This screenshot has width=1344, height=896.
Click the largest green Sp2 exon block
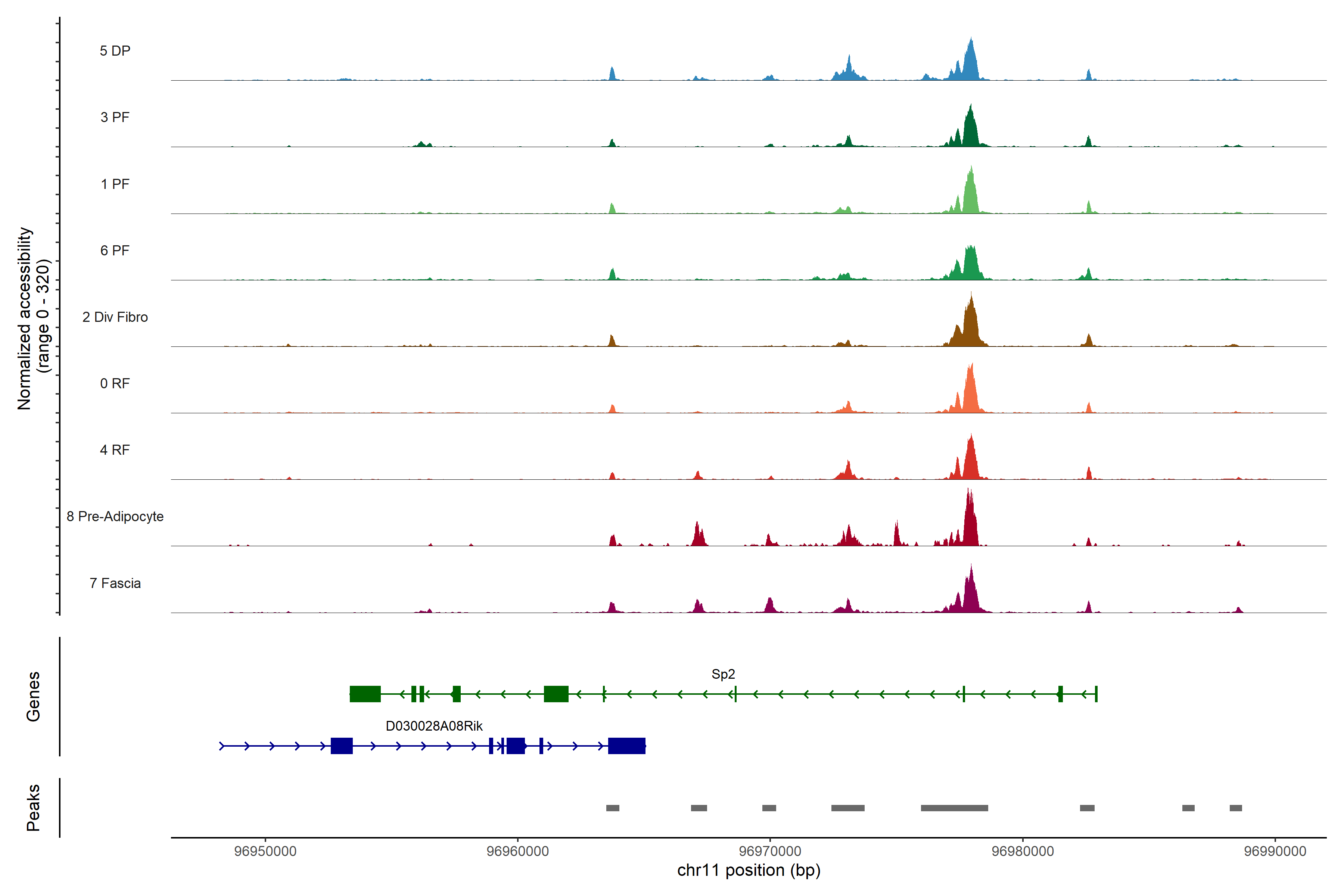(x=365, y=694)
